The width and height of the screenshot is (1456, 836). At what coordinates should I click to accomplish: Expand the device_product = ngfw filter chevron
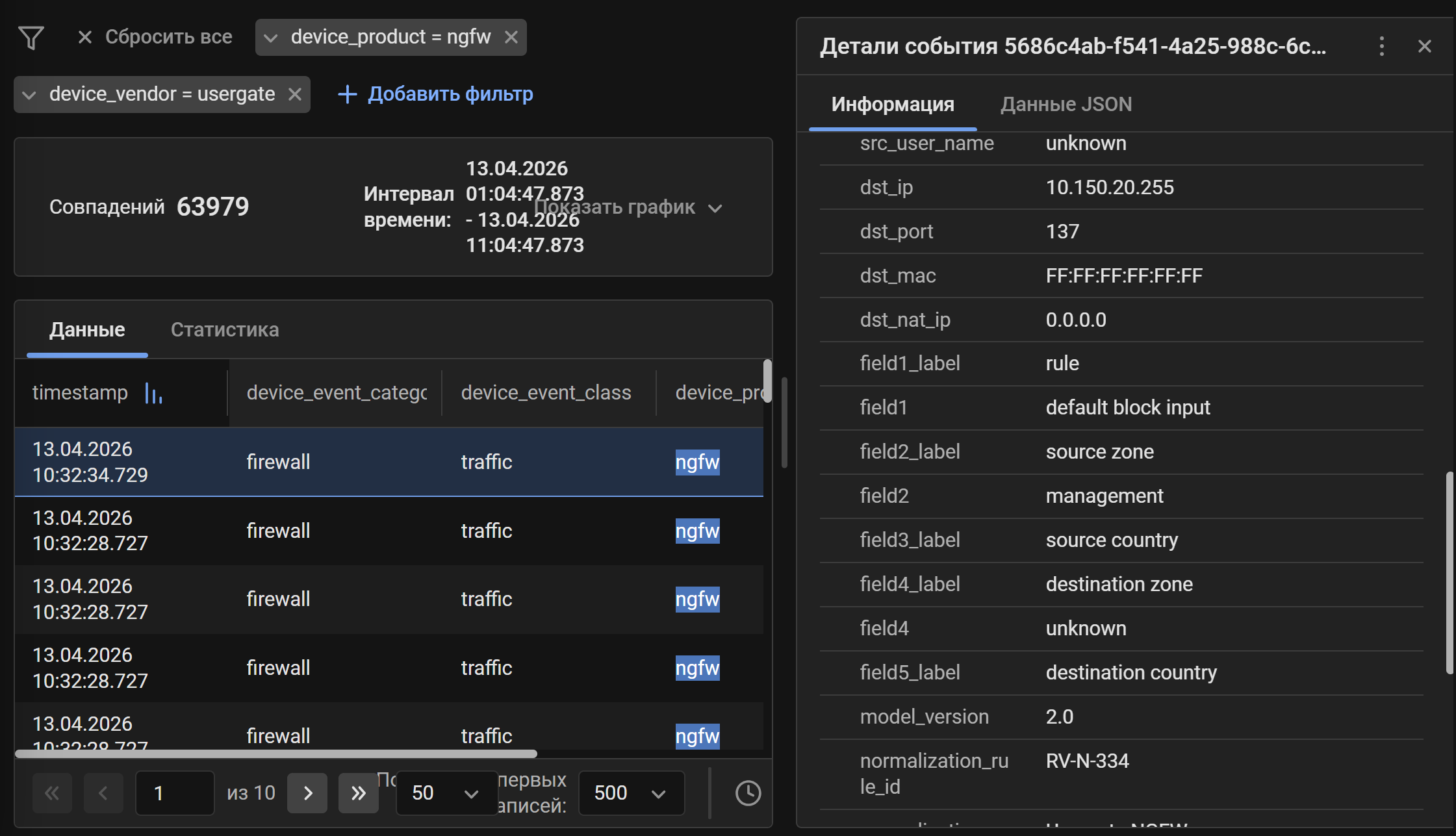coord(271,38)
